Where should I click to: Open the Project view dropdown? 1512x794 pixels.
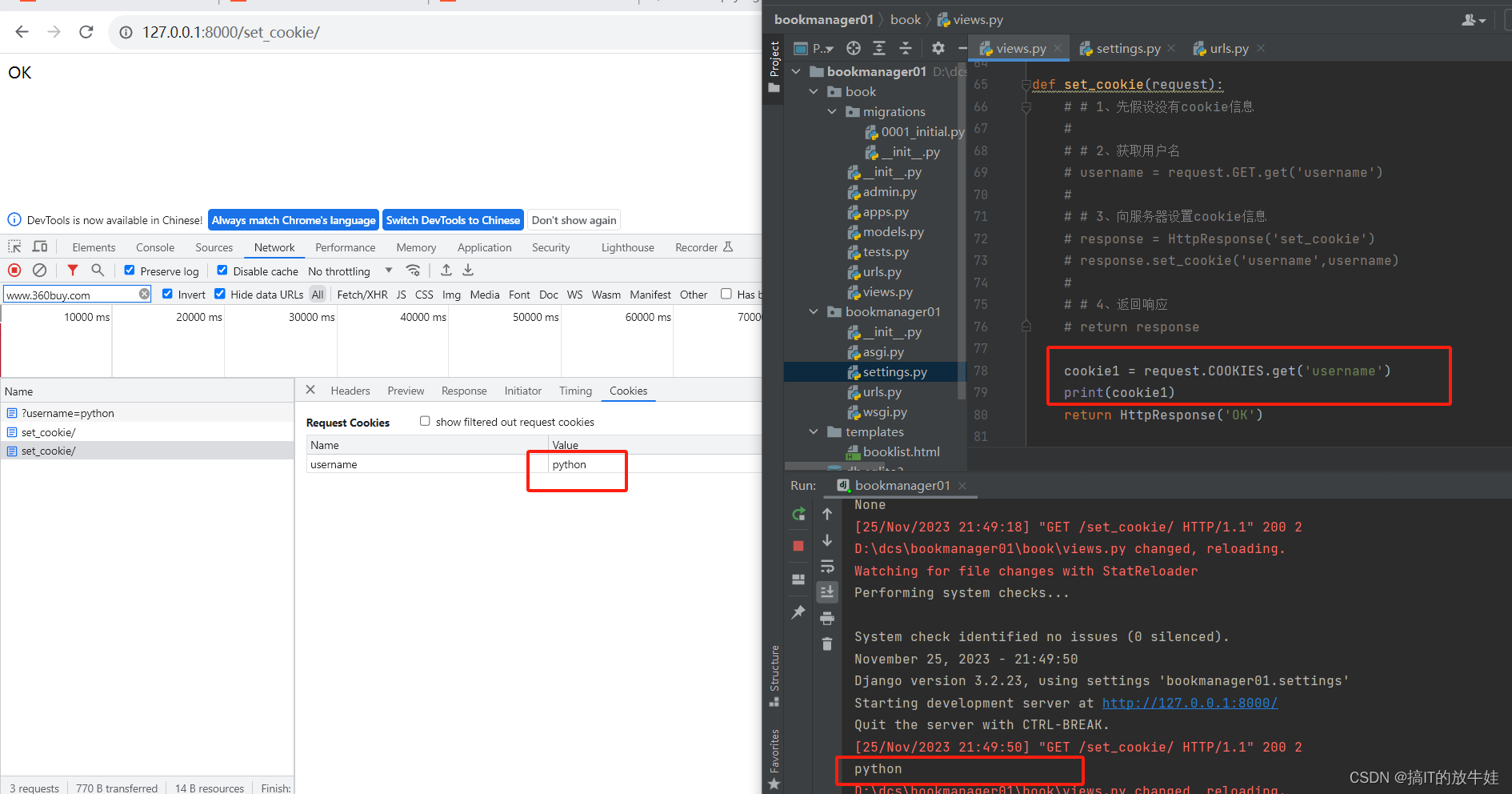(x=814, y=49)
